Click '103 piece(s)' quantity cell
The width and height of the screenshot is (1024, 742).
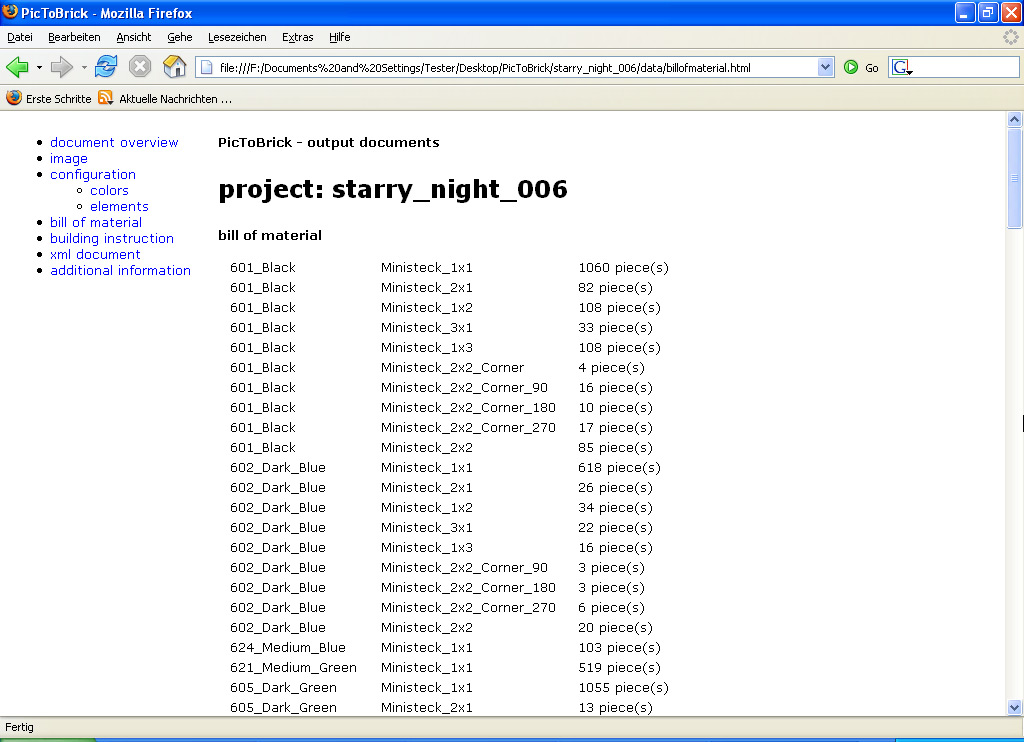click(619, 648)
